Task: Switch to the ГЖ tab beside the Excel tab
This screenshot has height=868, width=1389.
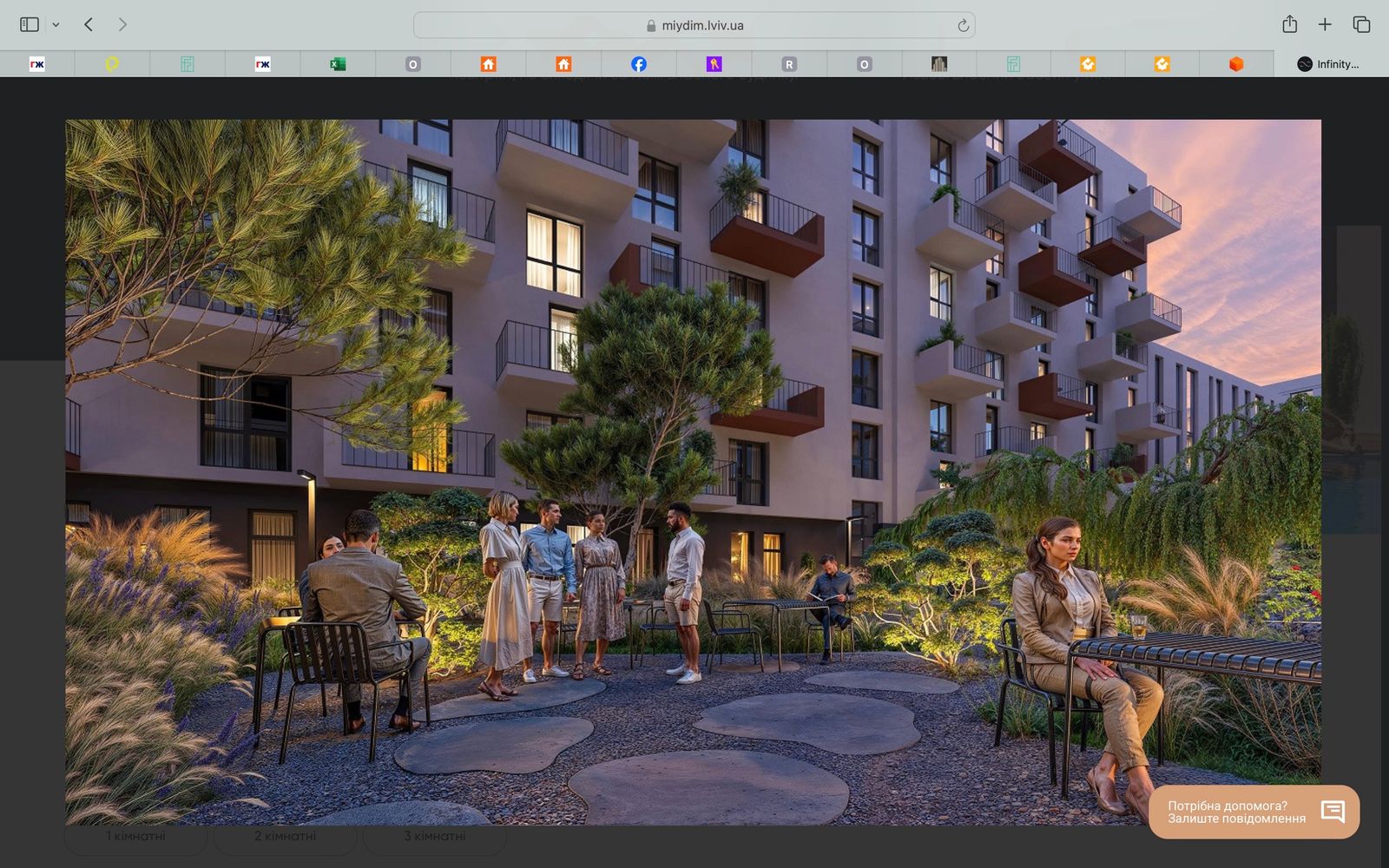Action: tap(262, 64)
